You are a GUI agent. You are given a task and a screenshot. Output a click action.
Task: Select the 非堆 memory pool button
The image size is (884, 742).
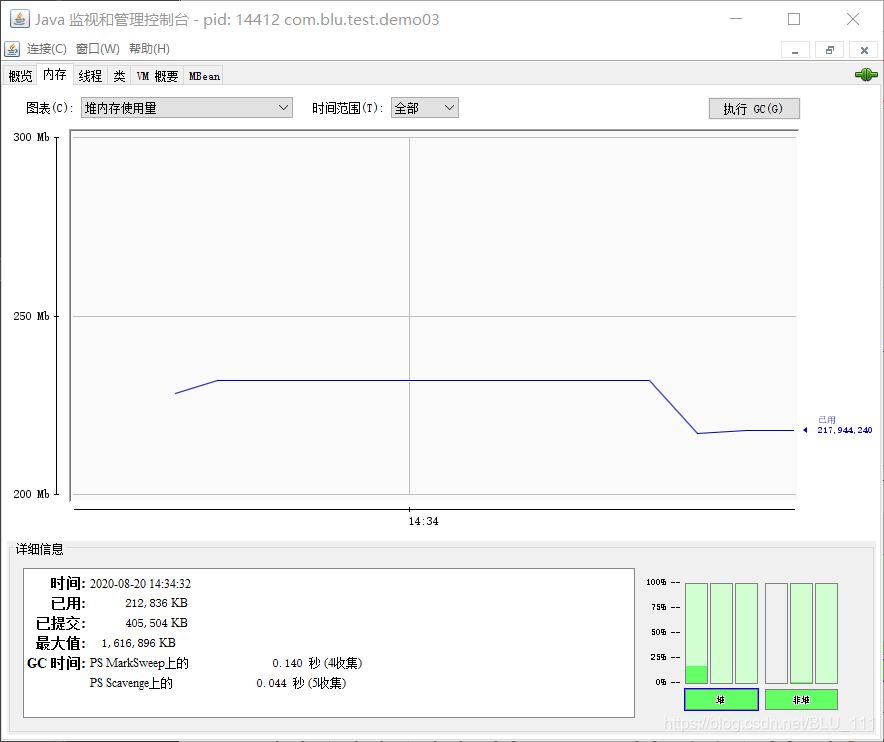(801, 700)
